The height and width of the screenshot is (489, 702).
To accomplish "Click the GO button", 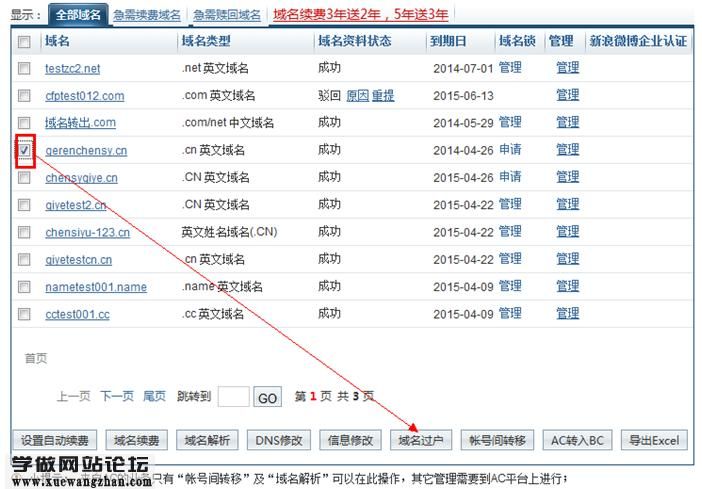I will pyautogui.click(x=267, y=397).
